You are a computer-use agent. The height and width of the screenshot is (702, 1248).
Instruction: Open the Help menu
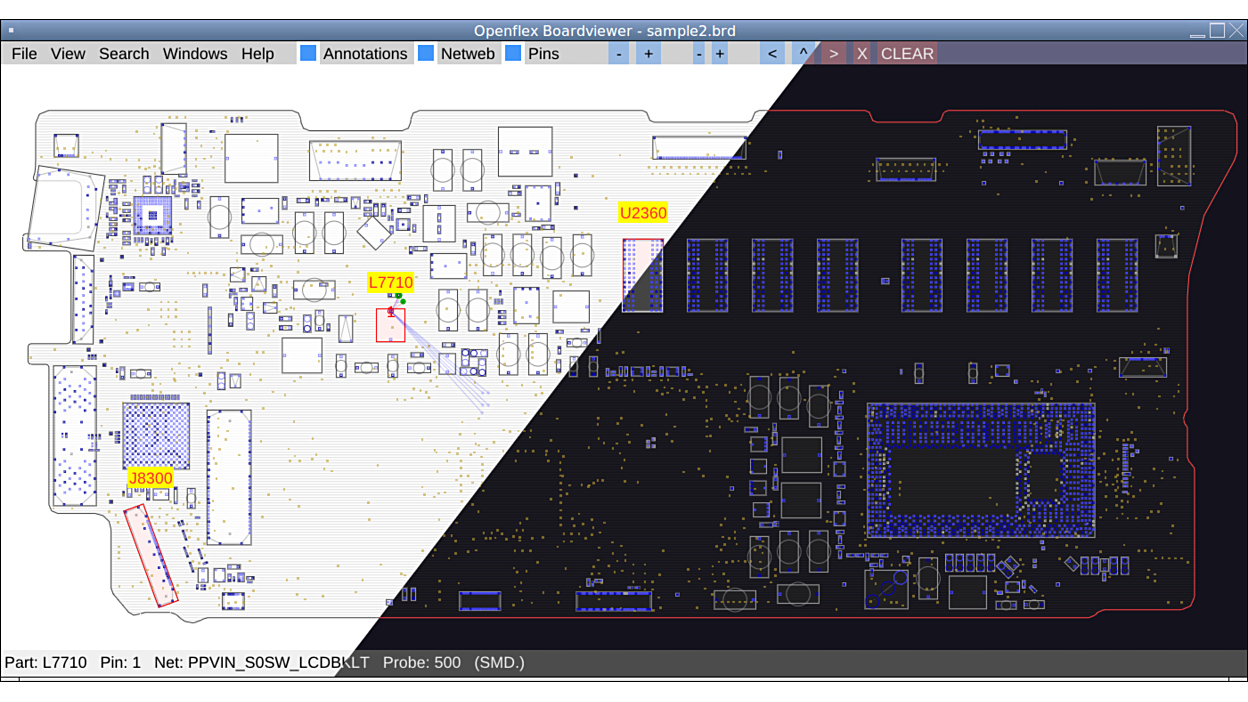coord(257,54)
